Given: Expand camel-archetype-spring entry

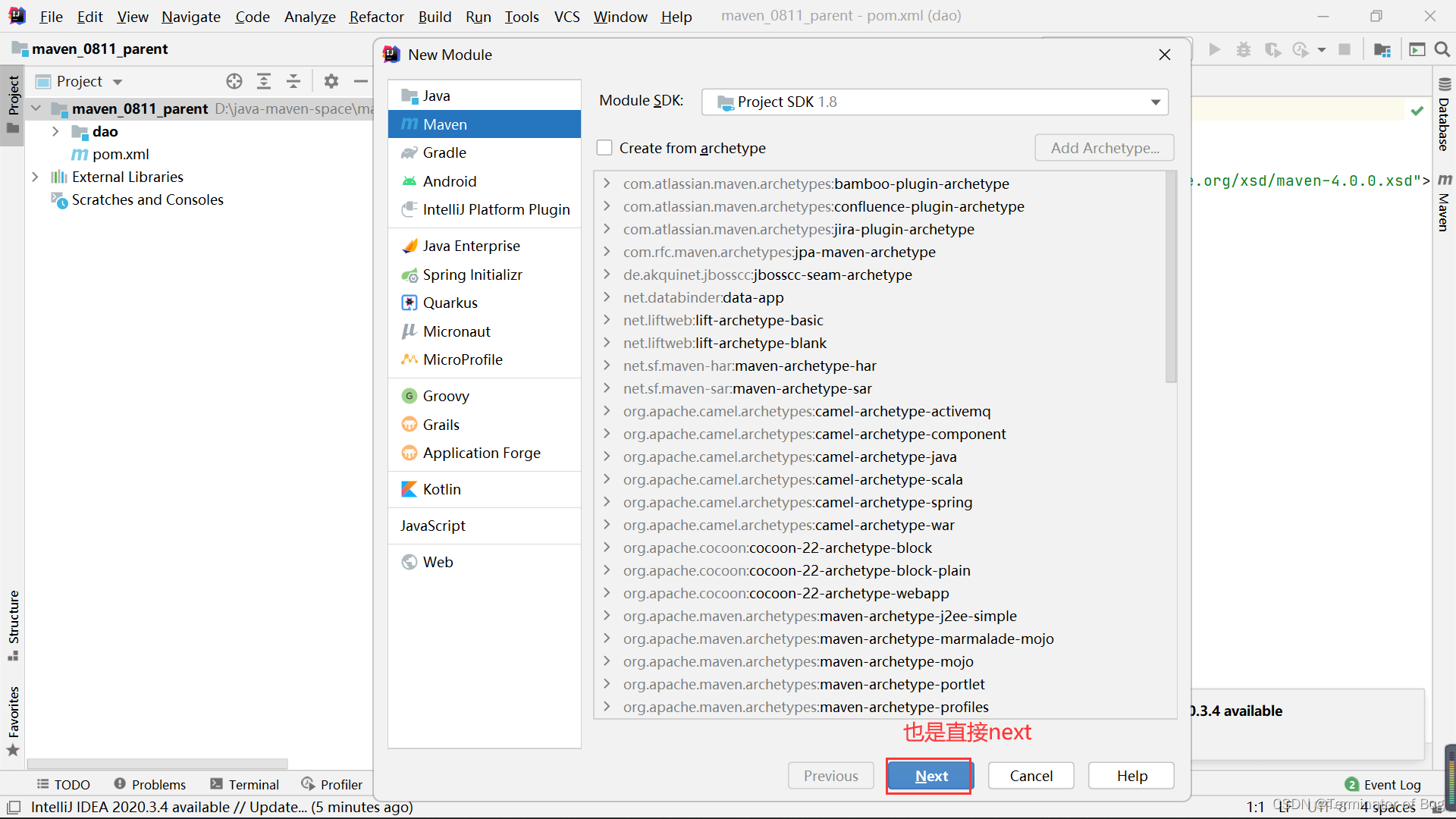Looking at the screenshot, I should (x=607, y=502).
